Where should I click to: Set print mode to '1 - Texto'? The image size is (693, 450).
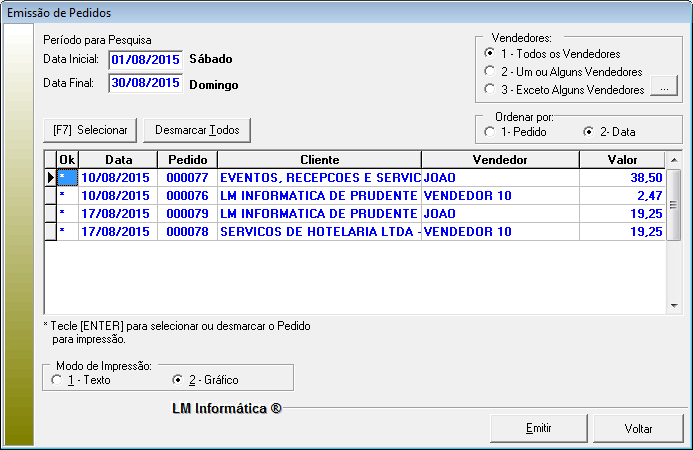pos(56,380)
